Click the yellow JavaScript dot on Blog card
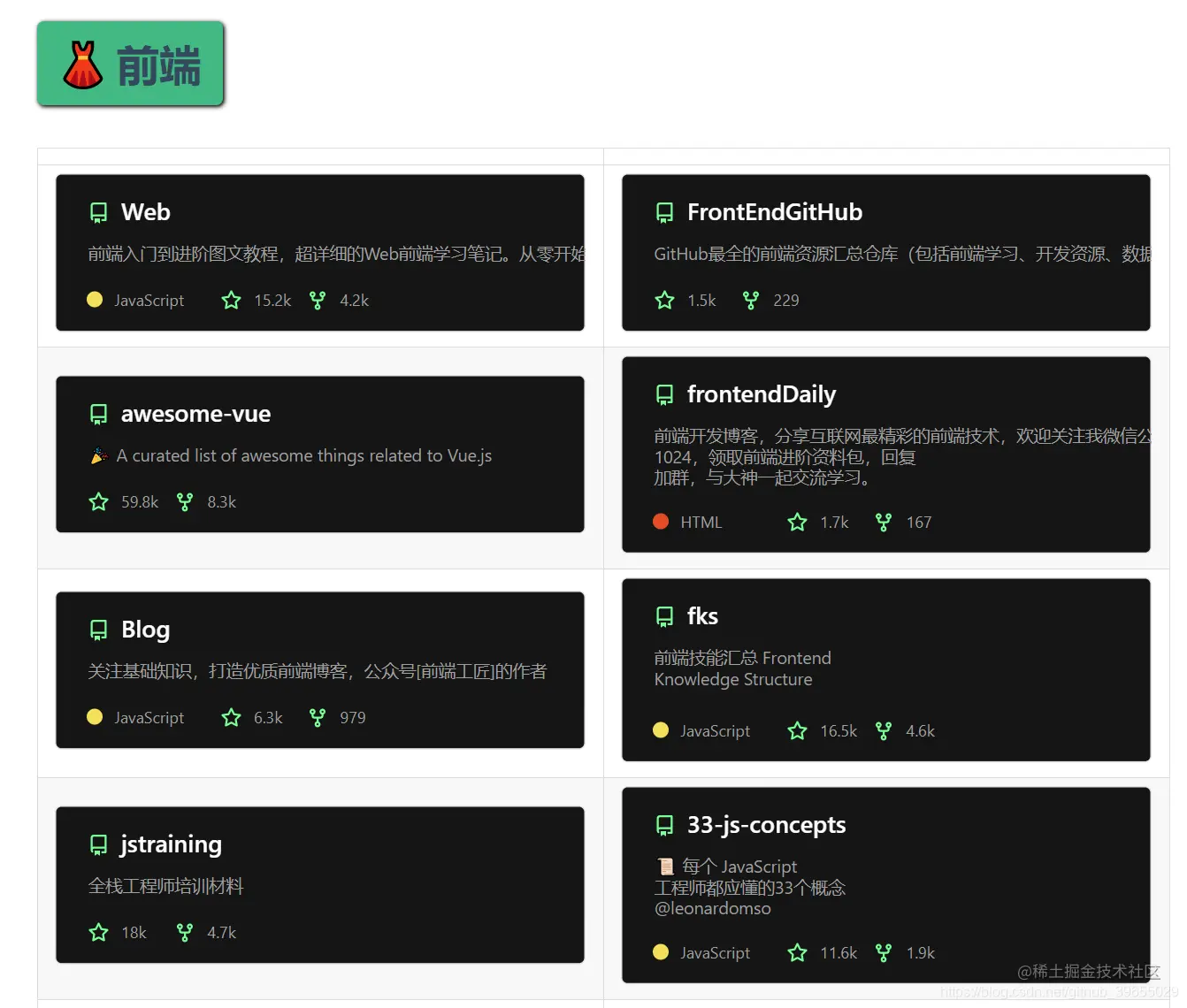The height and width of the screenshot is (1008, 1187). click(95, 717)
